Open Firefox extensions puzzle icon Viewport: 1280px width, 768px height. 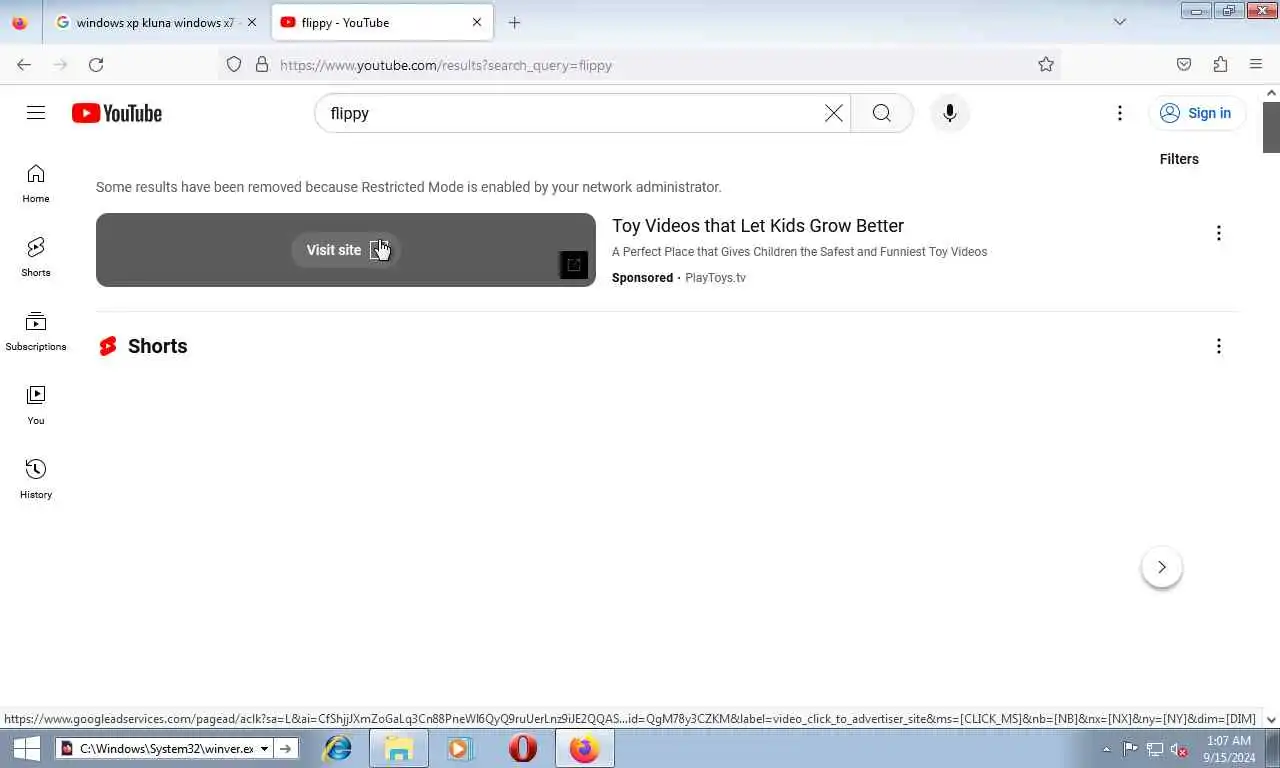pos(1220,65)
